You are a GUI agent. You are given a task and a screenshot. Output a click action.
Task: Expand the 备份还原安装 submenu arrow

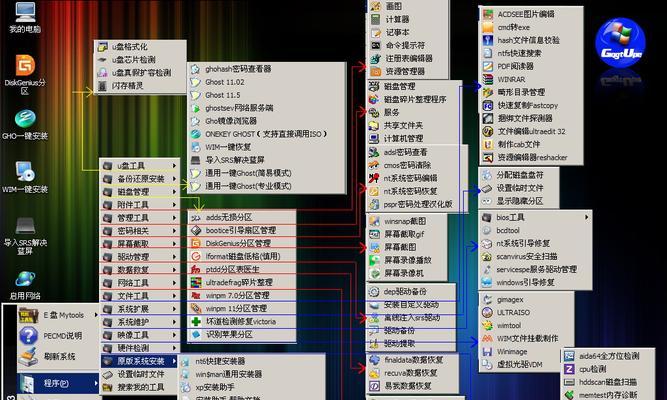coord(174,179)
